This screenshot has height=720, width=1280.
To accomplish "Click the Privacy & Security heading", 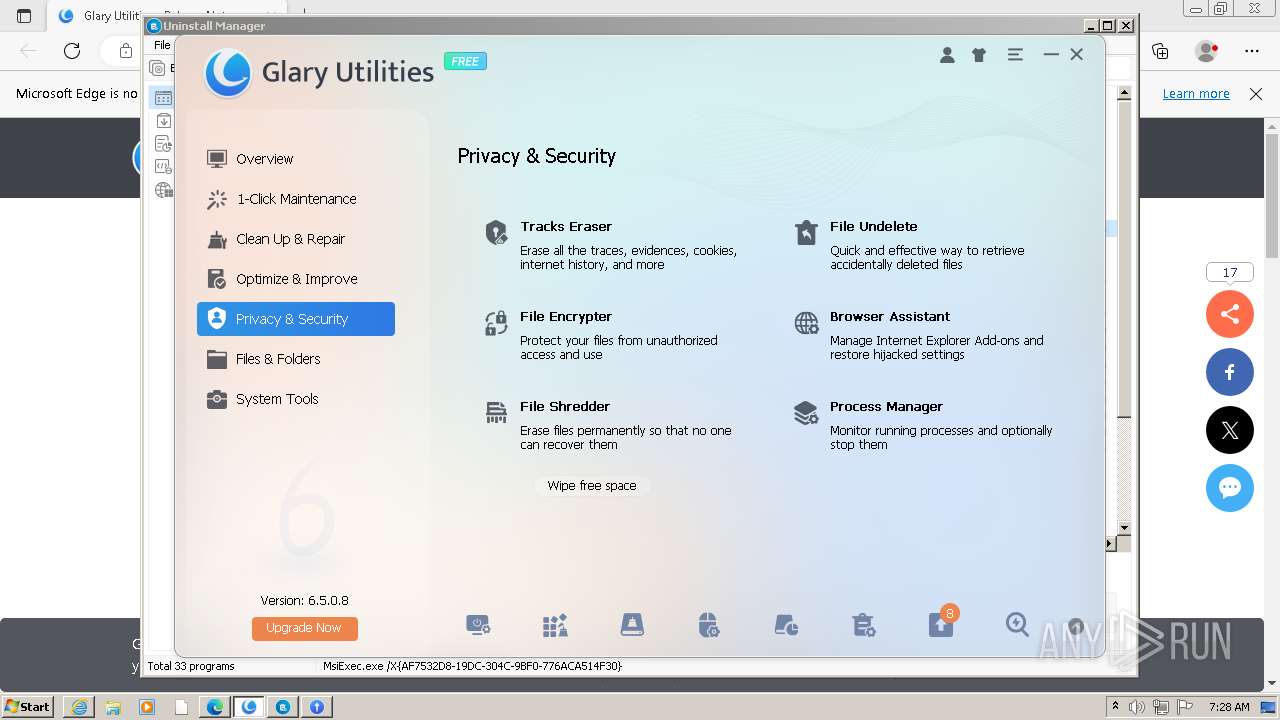I will (536, 157).
